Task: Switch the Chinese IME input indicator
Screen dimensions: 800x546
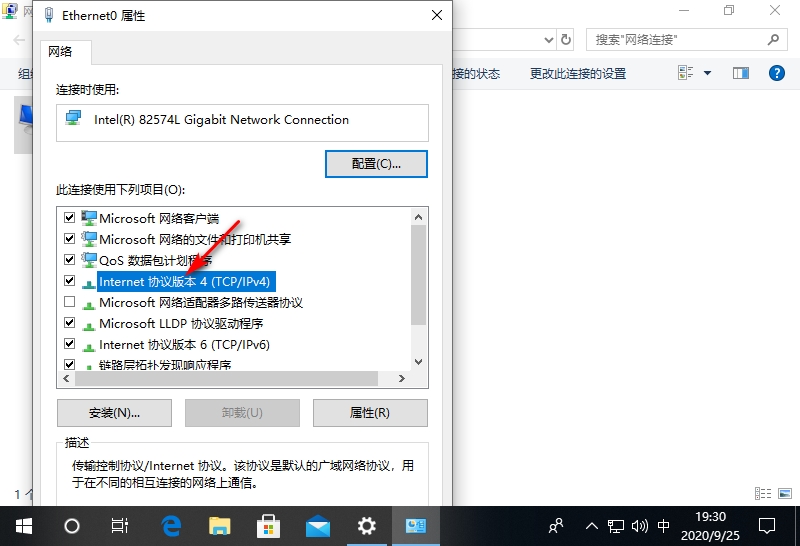Action: (663, 526)
